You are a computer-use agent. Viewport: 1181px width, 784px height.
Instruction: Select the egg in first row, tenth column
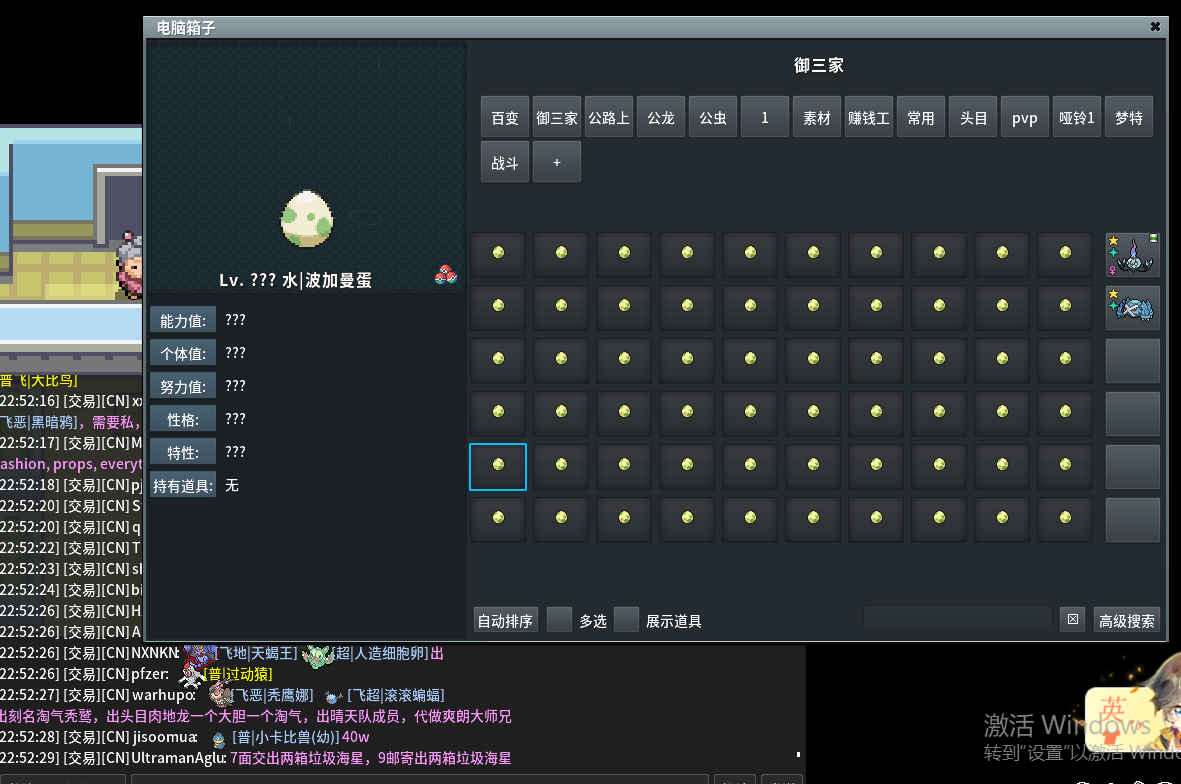point(1065,255)
